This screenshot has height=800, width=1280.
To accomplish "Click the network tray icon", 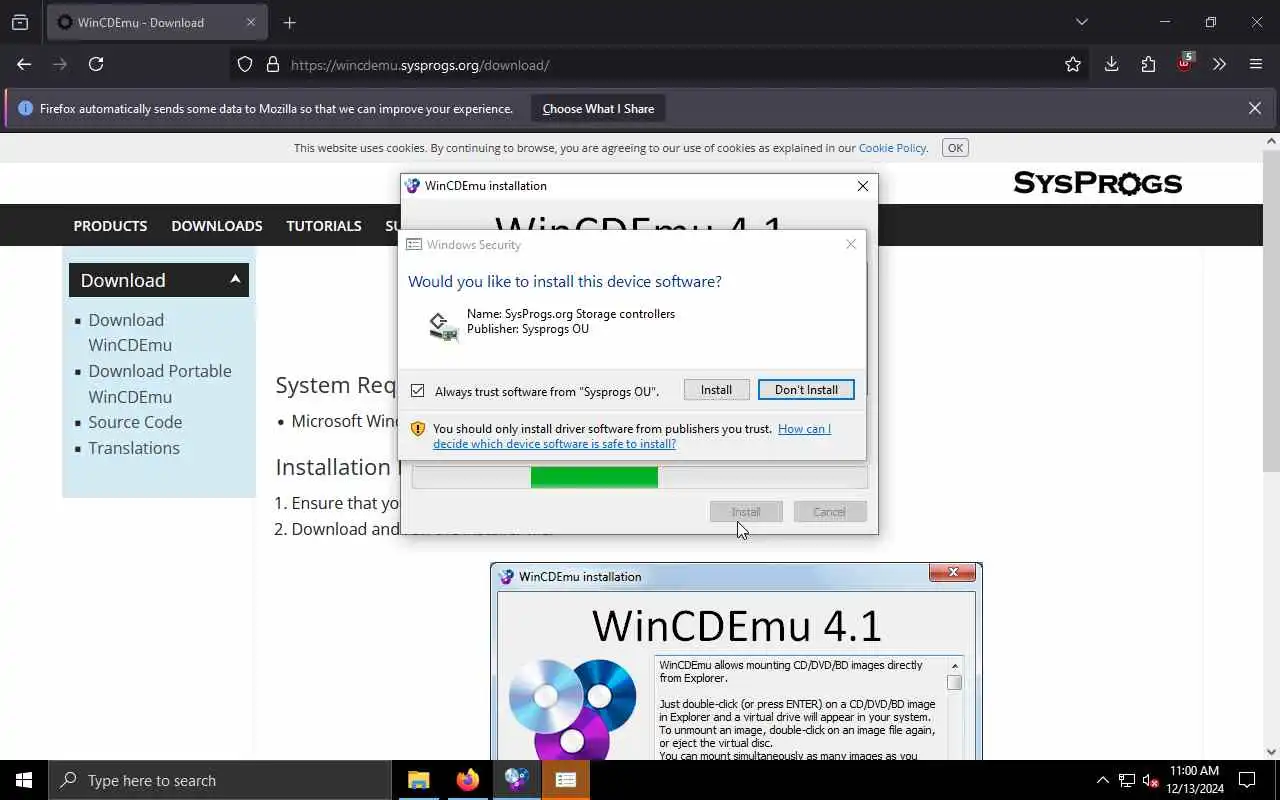I will click(1127, 780).
